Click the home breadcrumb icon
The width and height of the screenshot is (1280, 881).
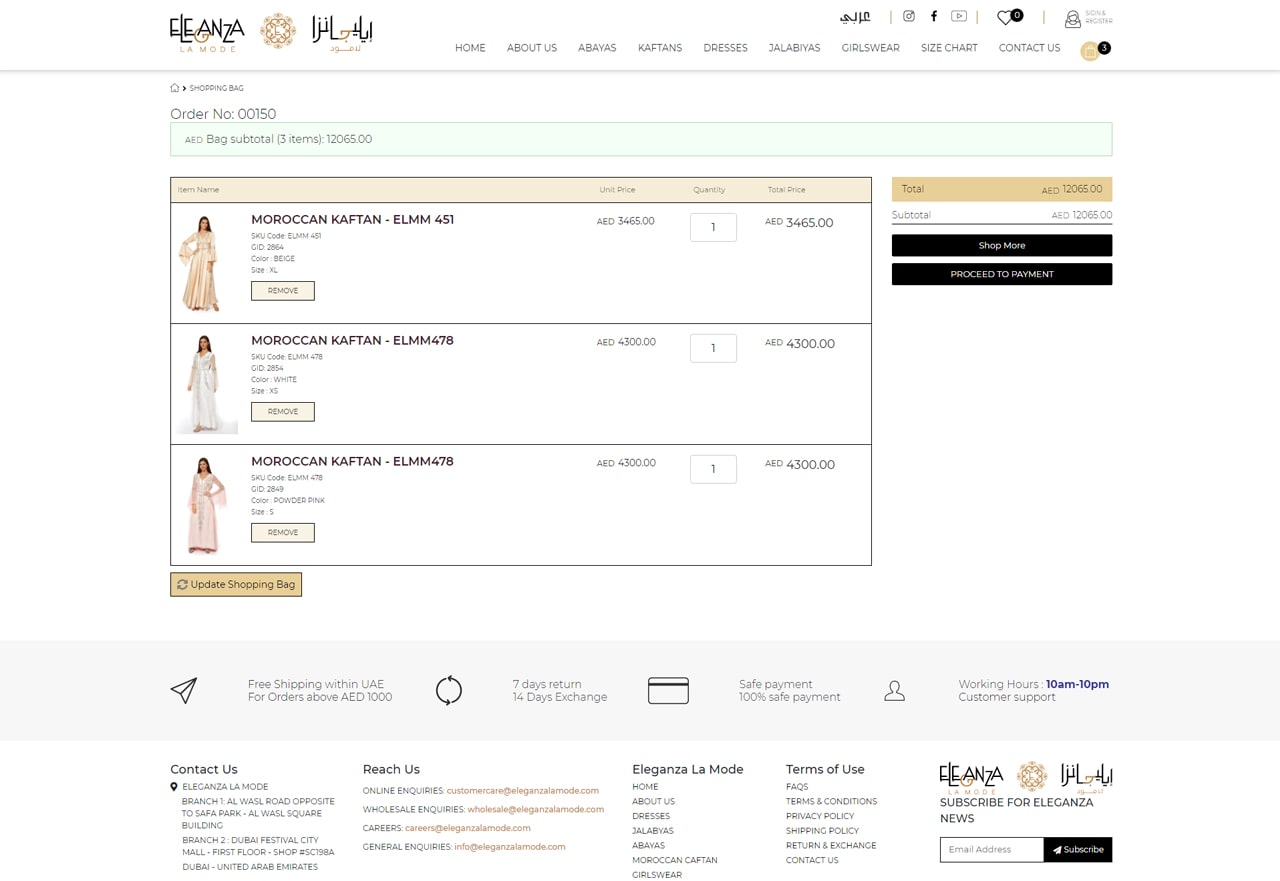(x=175, y=88)
